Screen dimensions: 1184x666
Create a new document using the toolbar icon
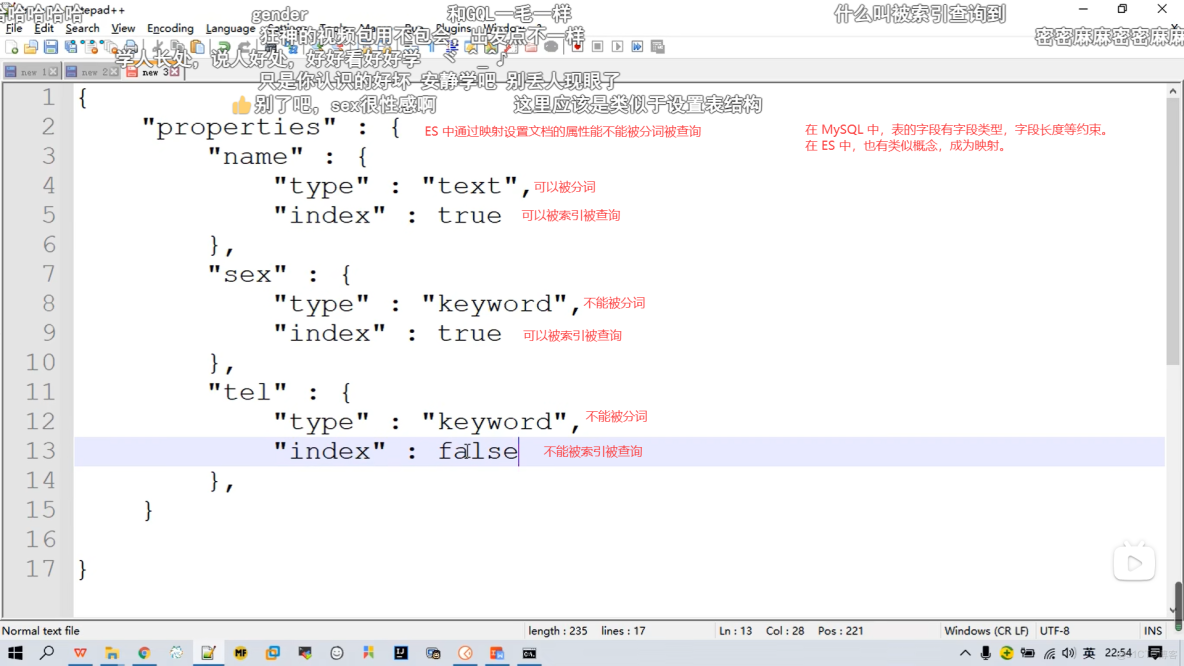pos(11,46)
